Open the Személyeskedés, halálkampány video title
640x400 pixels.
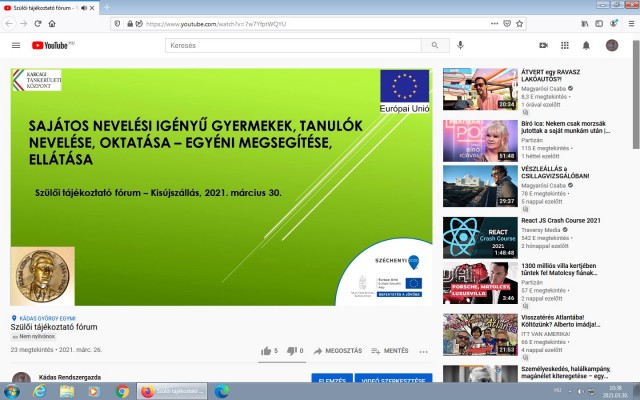566,372
